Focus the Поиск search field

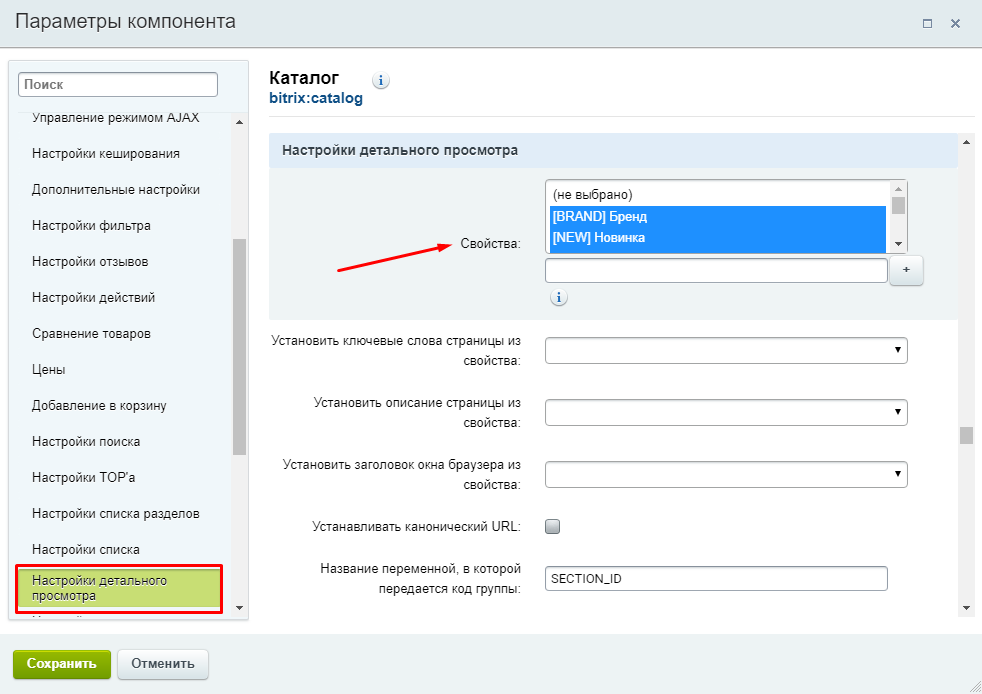click(118, 85)
